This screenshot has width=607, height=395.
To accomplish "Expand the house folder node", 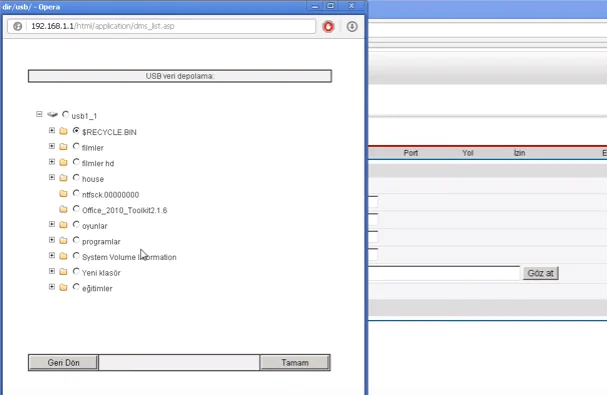I will pos(52,177).
